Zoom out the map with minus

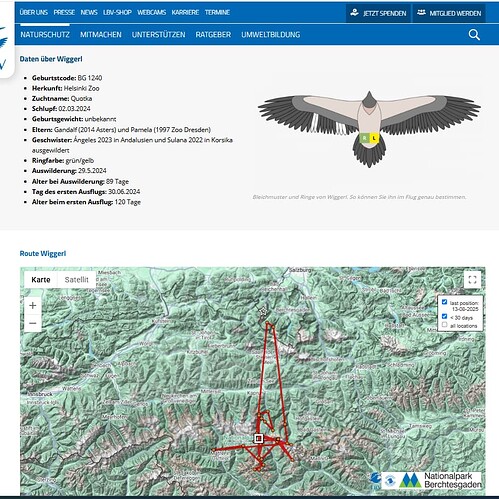[33, 323]
